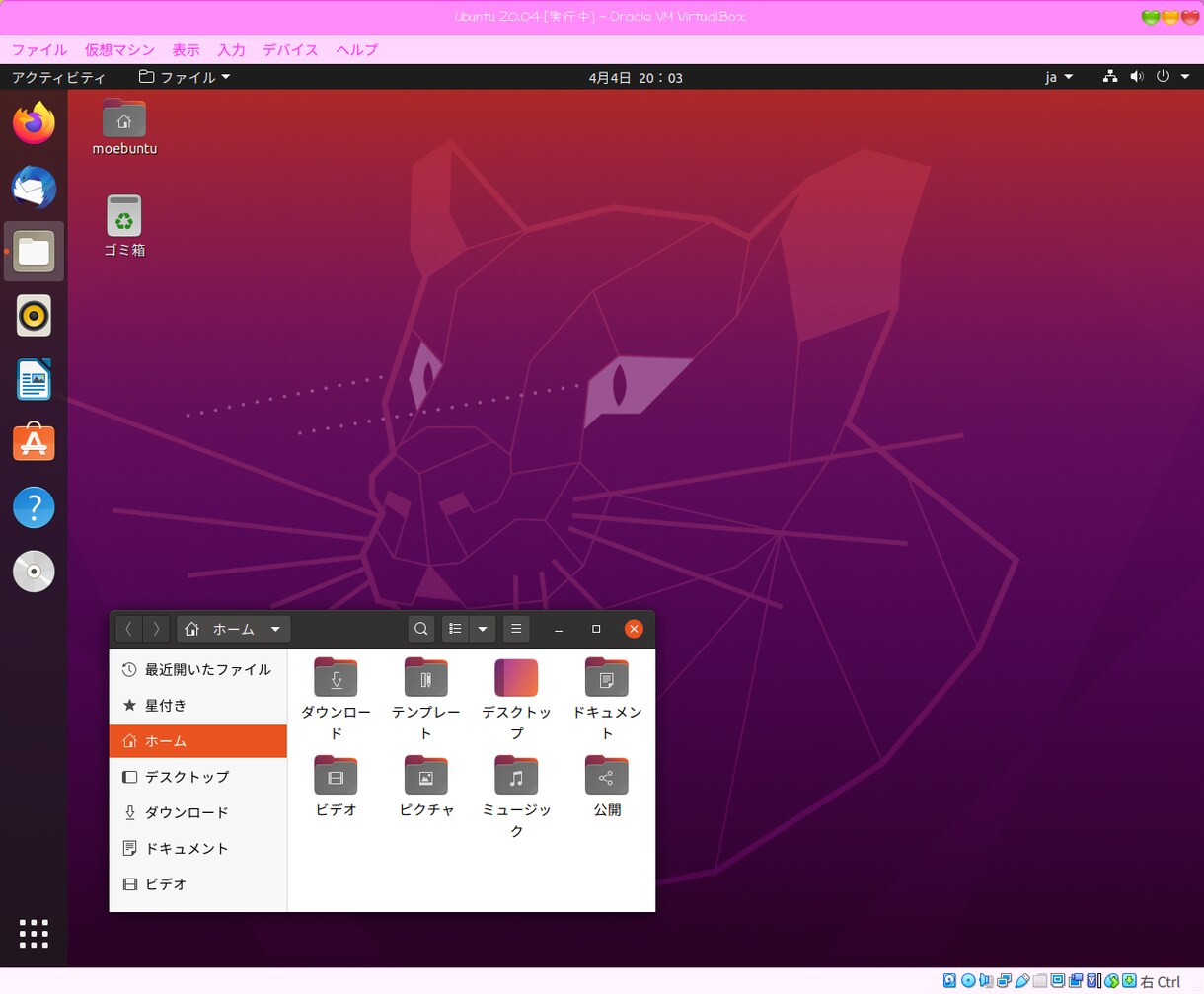This screenshot has width=1204, height=994.
Task: Open the Files app from the dock
Action: click(x=34, y=252)
